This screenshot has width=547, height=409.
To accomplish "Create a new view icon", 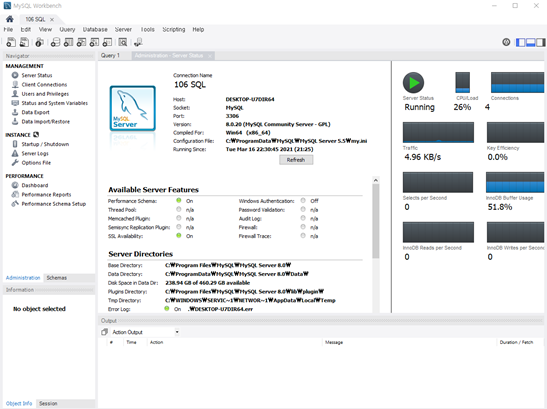I will click(81, 42).
